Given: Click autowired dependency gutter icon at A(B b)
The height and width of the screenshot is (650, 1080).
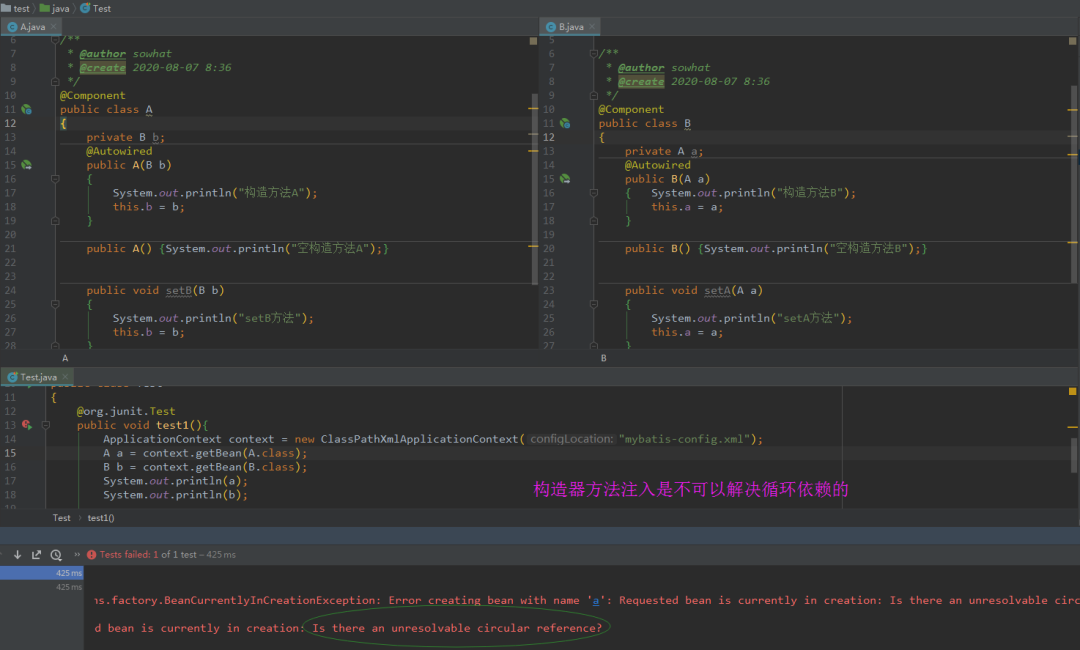Looking at the screenshot, I should 26,165.
